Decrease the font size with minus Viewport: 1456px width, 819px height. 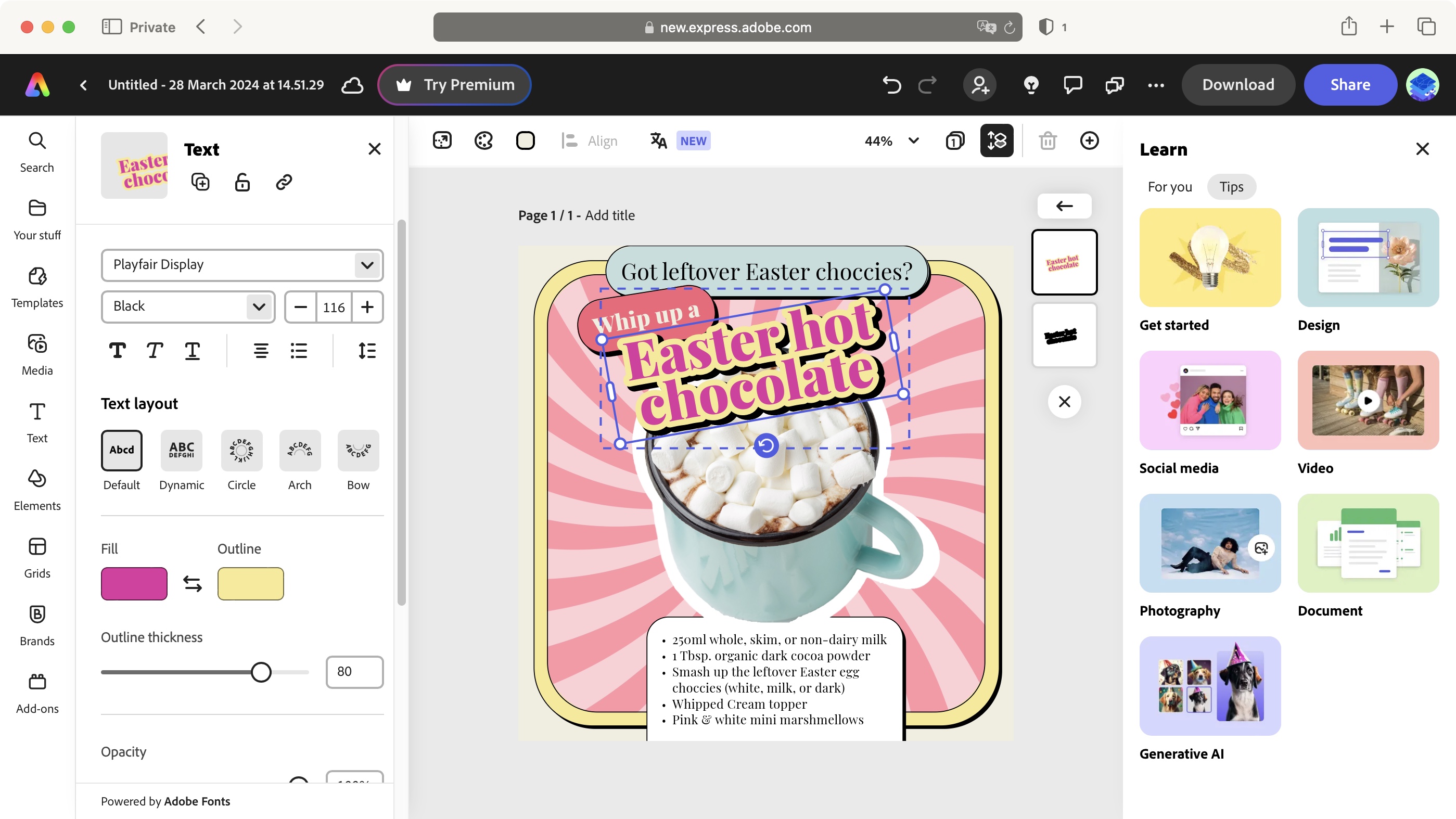pyautogui.click(x=301, y=307)
